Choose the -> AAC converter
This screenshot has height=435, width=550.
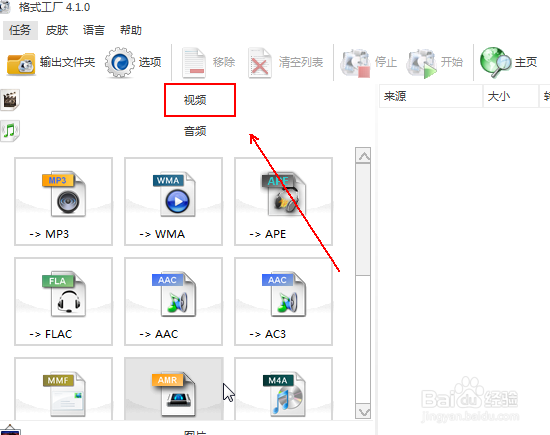pyautogui.click(x=174, y=301)
